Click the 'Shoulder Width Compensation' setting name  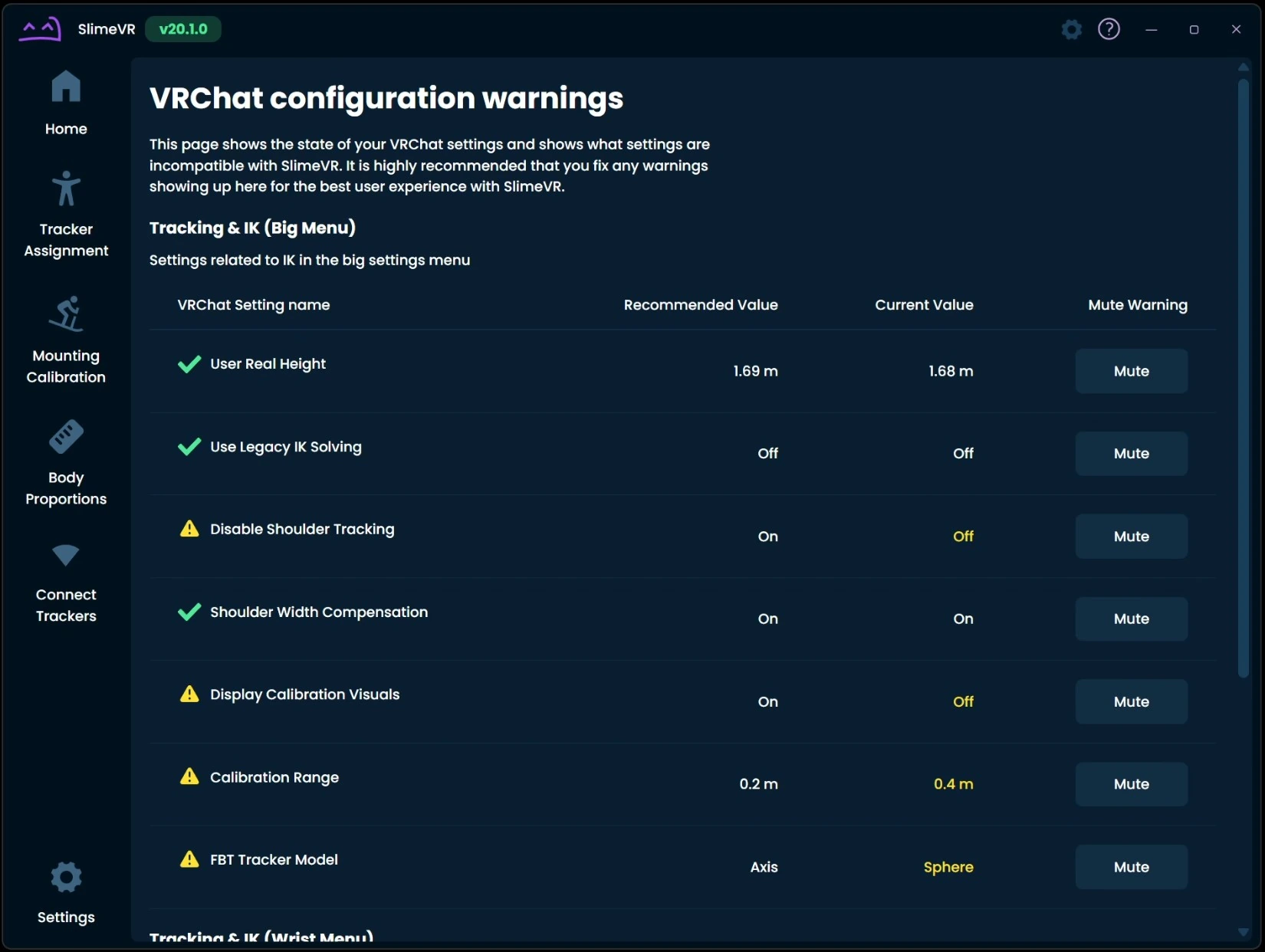point(319,612)
